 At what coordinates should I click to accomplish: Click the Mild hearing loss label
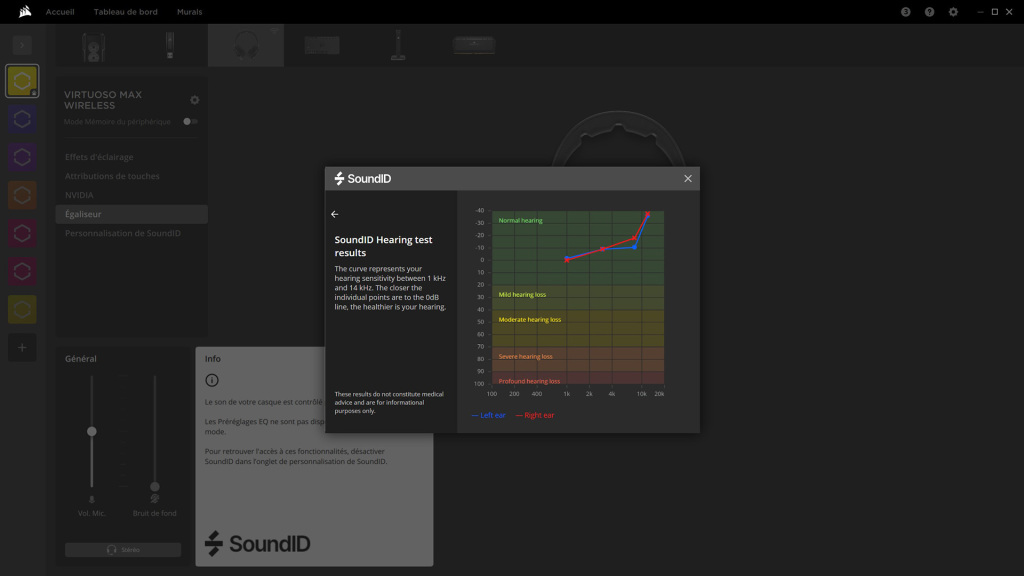click(x=522, y=295)
